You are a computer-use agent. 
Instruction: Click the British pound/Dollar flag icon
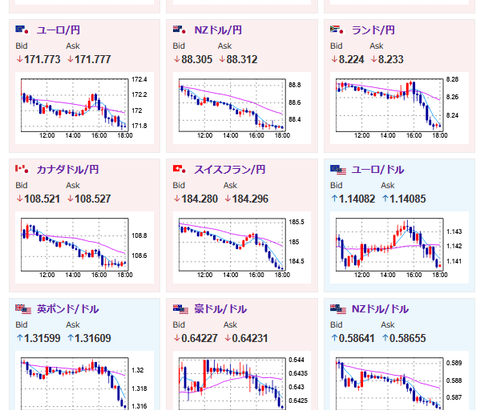[x=23, y=309]
